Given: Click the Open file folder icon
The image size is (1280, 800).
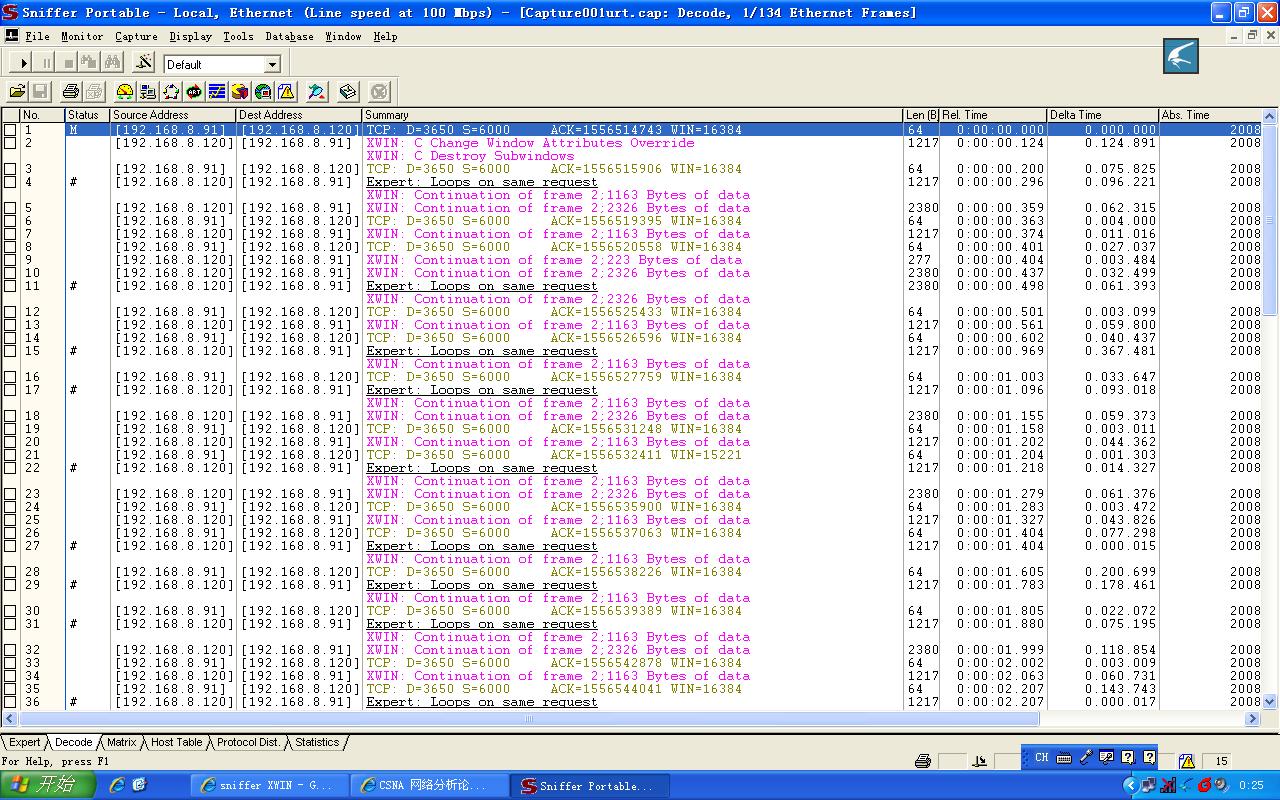Looking at the screenshot, I should (x=17, y=92).
